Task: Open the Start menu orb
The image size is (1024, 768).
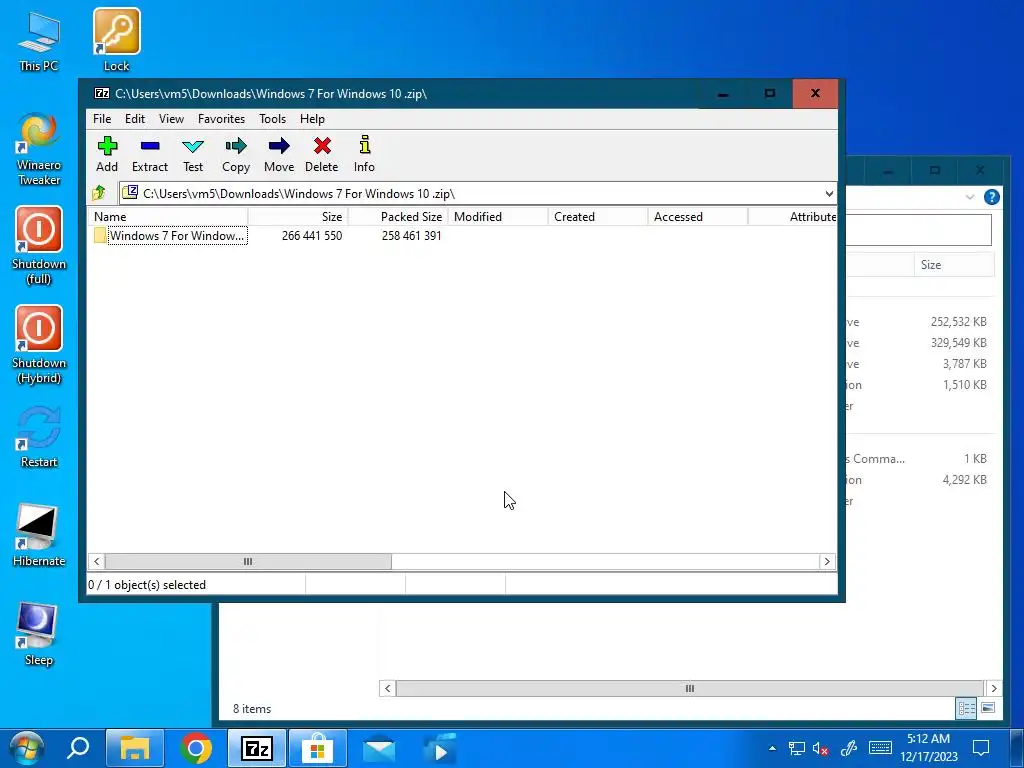Action: click(26, 748)
